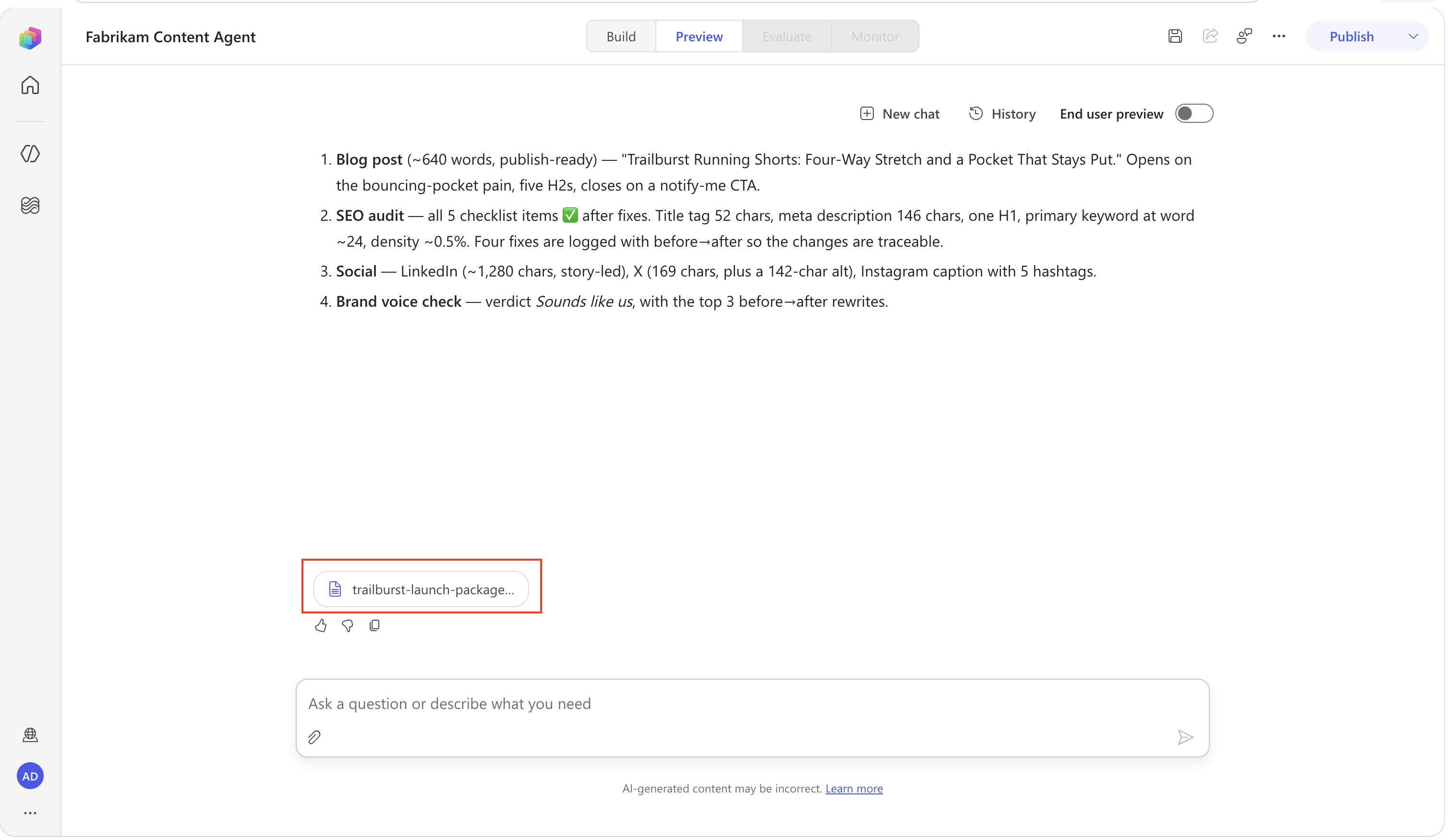Click the italic 'Sounds like us' text
This screenshot has width=1448, height=840.
[x=584, y=301]
